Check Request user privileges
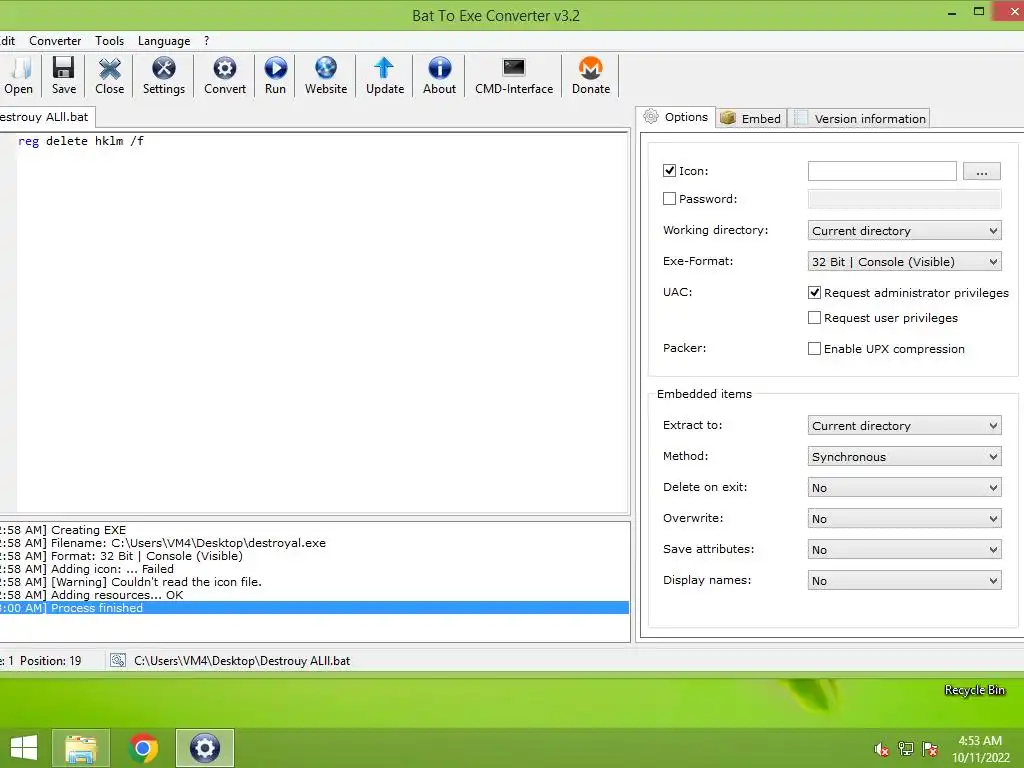The width and height of the screenshot is (1024, 768). pyautogui.click(x=814, y=318)
